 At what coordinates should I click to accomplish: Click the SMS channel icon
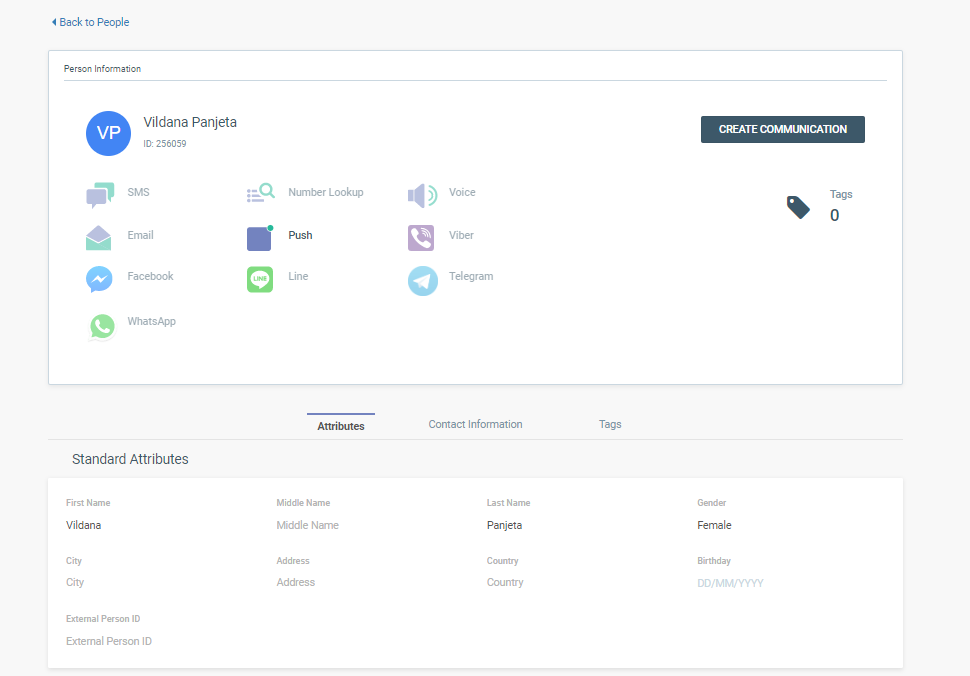coord(100,194)
